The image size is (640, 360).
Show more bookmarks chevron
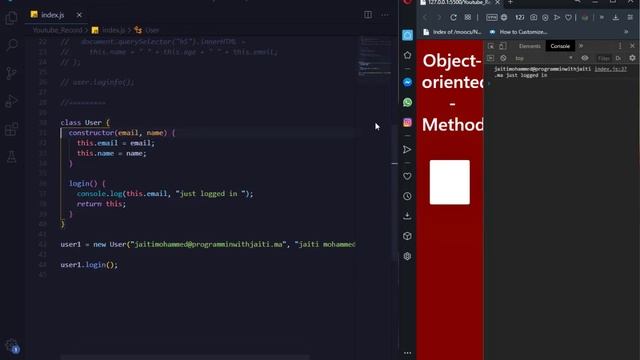tap(626, 32)
